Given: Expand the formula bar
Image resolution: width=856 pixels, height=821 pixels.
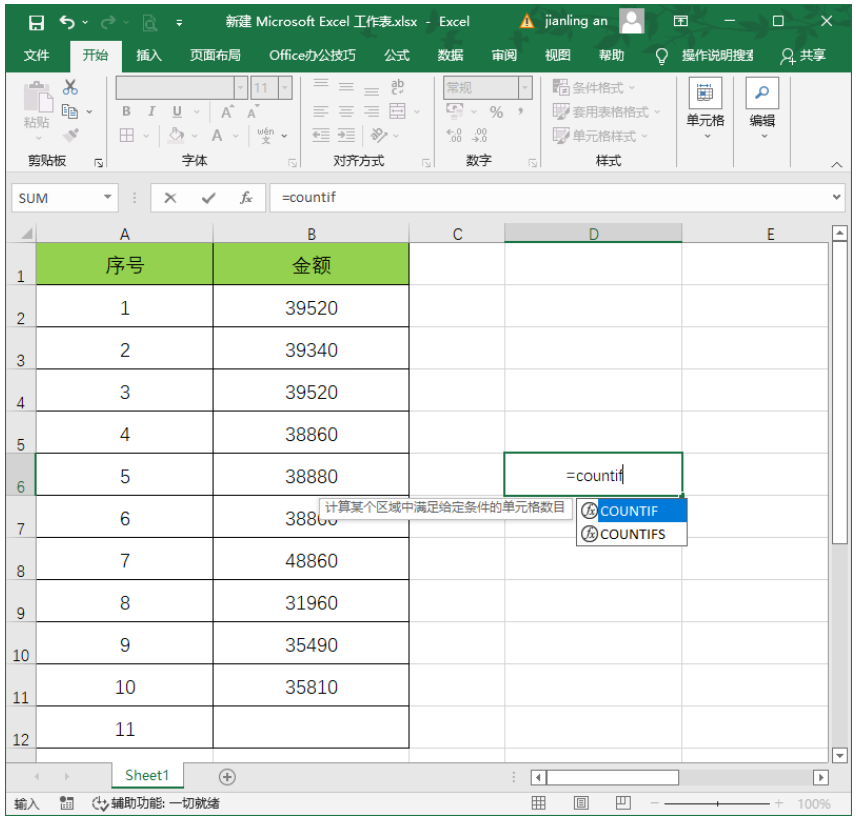Looking at the screenshot, I should point(836,197).
